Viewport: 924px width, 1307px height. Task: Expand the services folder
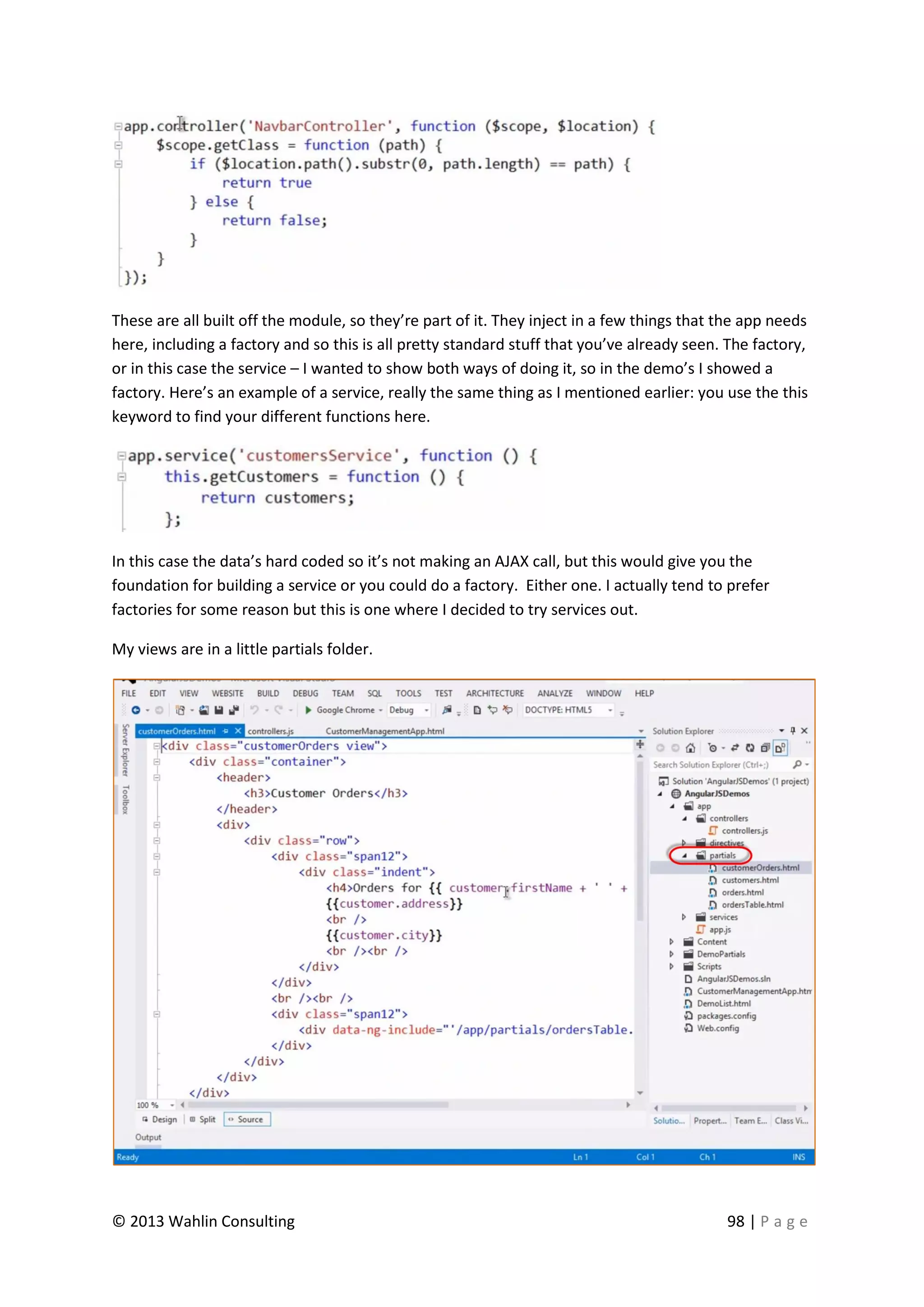[x=684, y=917]
